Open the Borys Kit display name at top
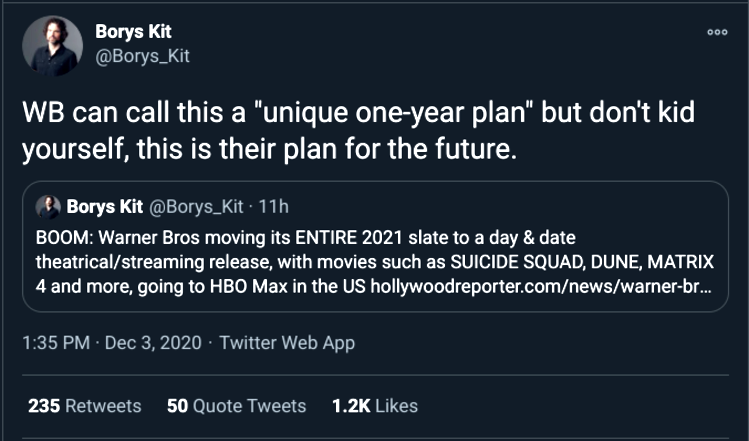Image resolution: width=749 pixels, height=441 pixels. coord(133,32)
